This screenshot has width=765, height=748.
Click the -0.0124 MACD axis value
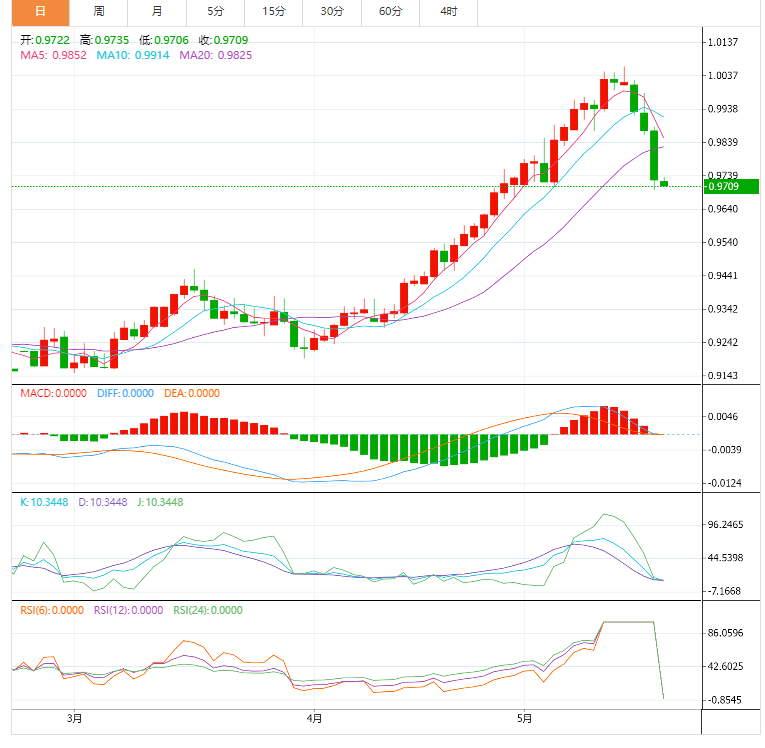(x=725, y=484)
